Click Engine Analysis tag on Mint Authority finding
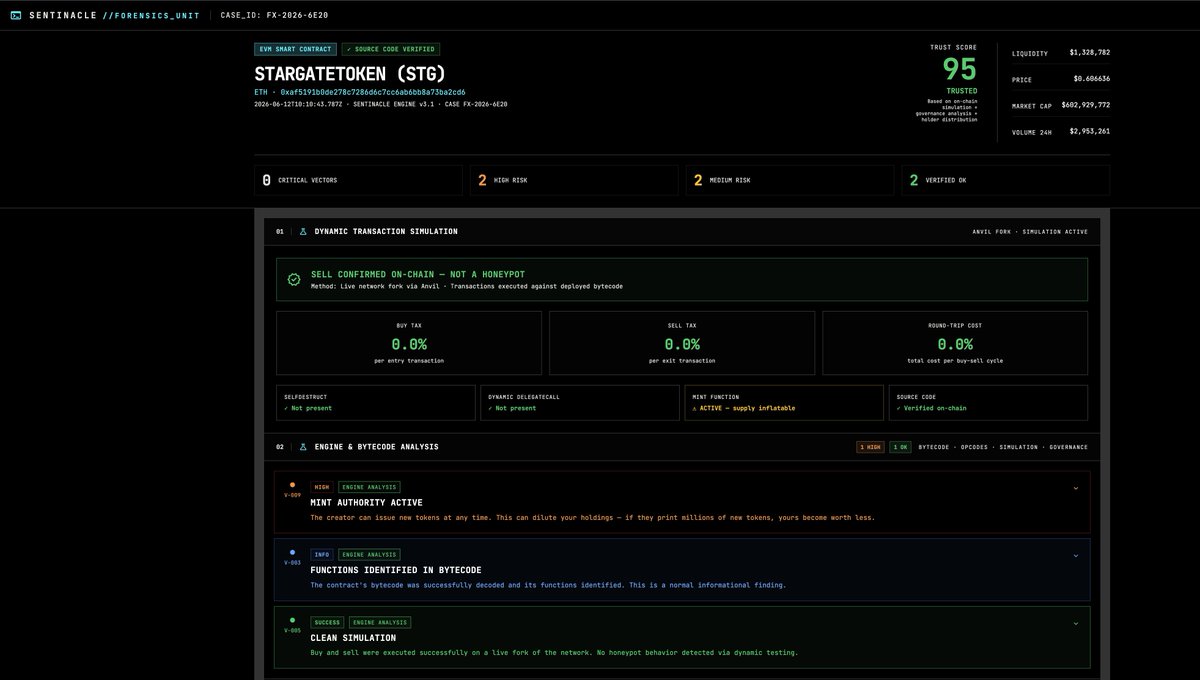Viewport: 1200px width, 680px height. 369,487
